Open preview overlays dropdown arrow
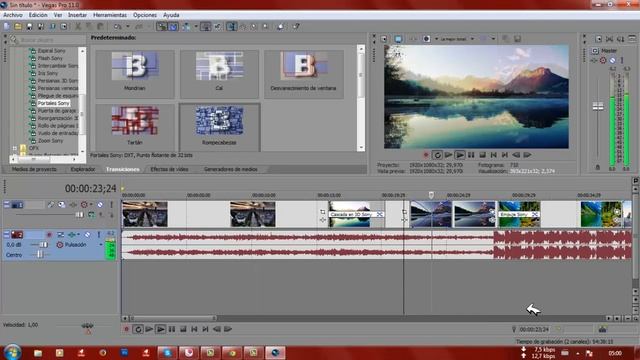Image resolution: width=640 pixels, height=360 pixels. (493, 39)
